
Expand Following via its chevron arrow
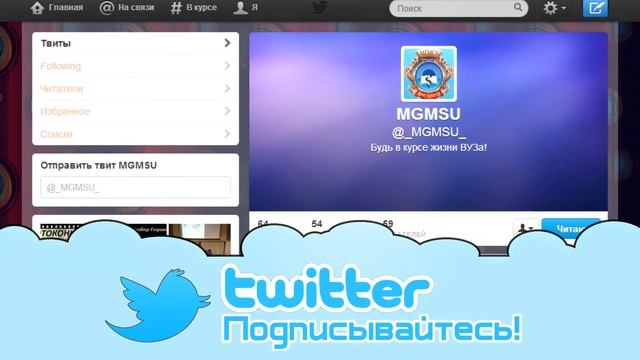(227, 66)
